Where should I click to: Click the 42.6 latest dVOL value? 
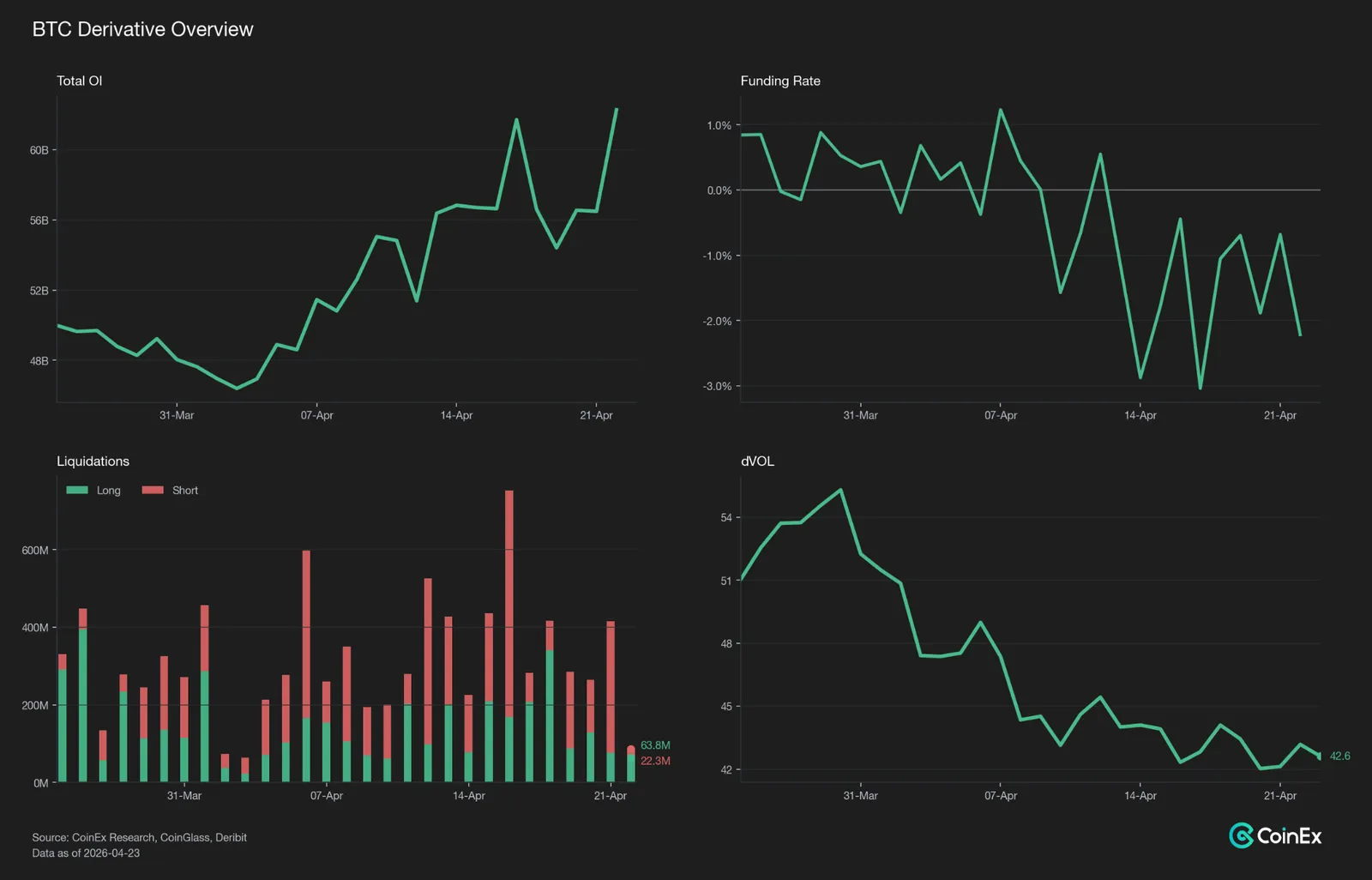[x=1339, y=756]
